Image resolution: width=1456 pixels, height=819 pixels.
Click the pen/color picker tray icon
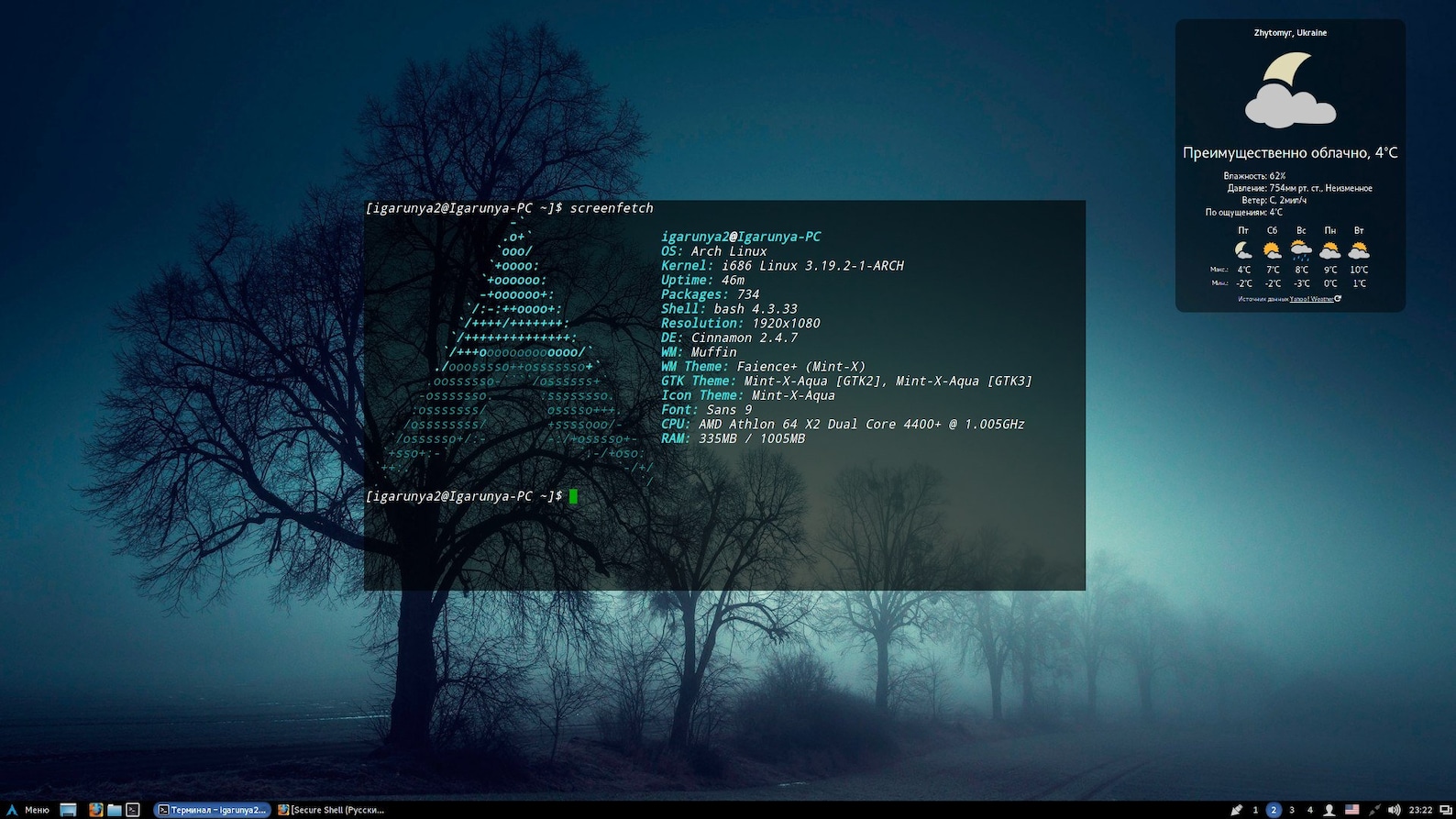tap(1236, 810)
